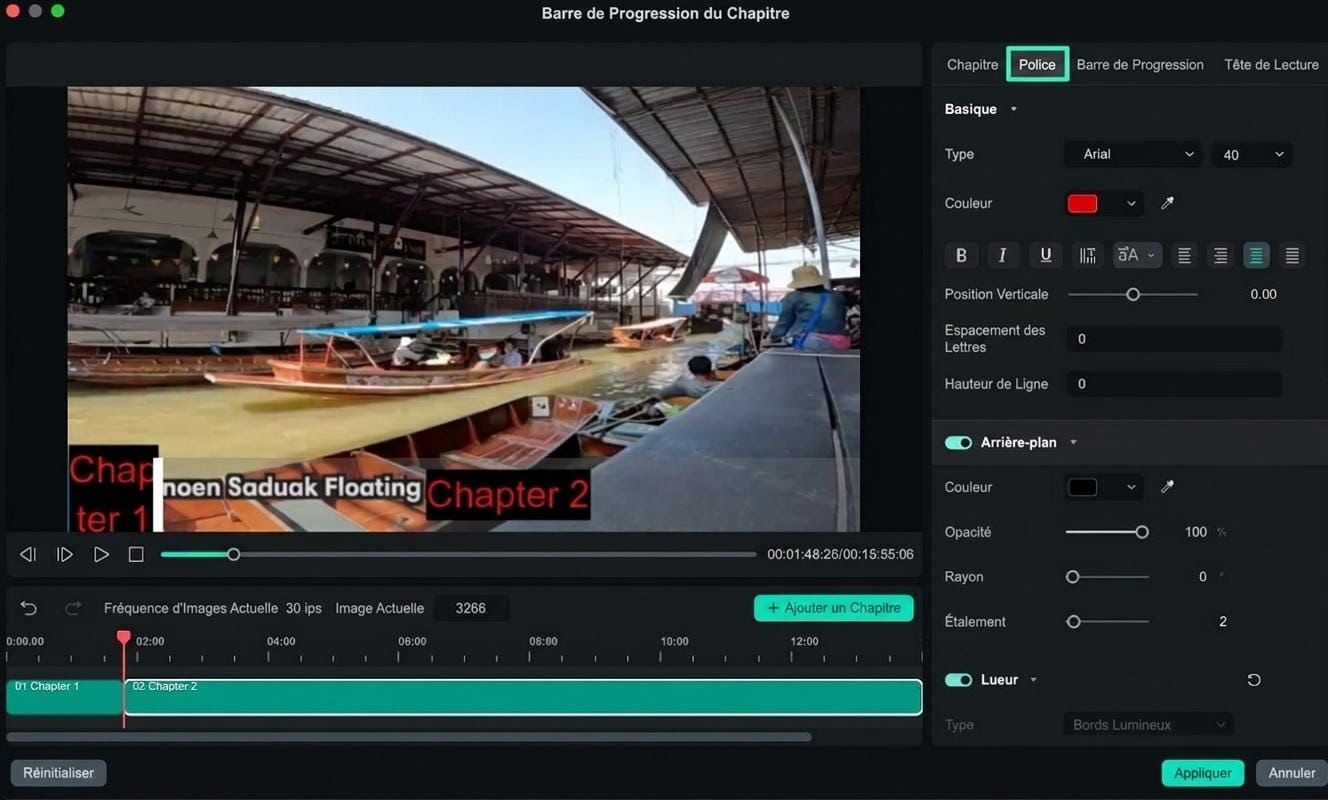The image size is (1328, 800).
Task: Collapse the Basique section
Action: click(1013, 109)
